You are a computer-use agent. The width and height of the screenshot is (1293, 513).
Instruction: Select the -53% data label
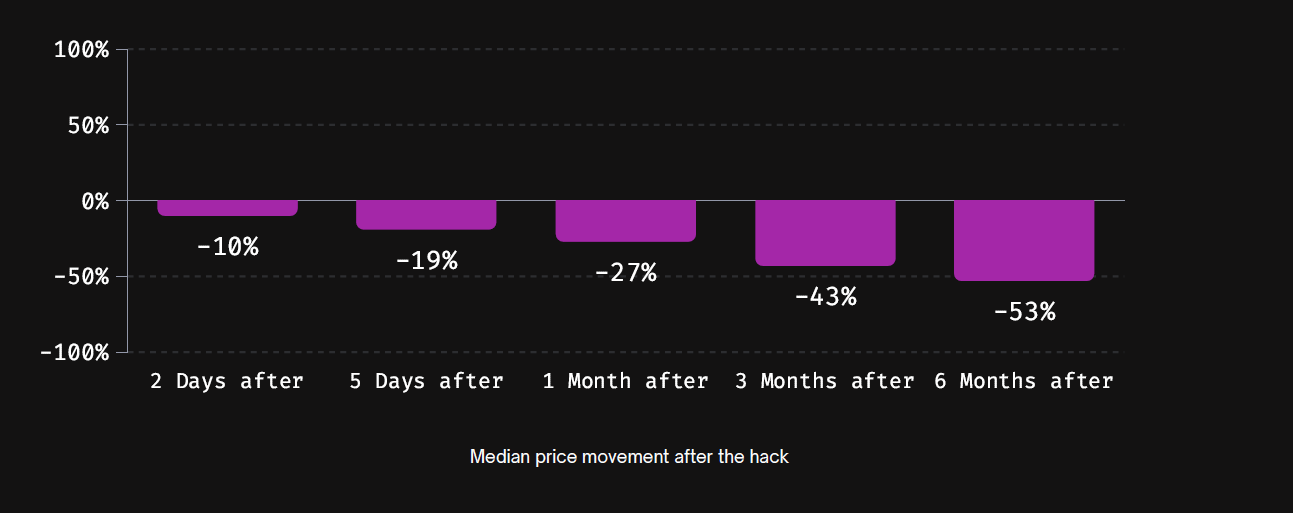[x=1024, y=312]
